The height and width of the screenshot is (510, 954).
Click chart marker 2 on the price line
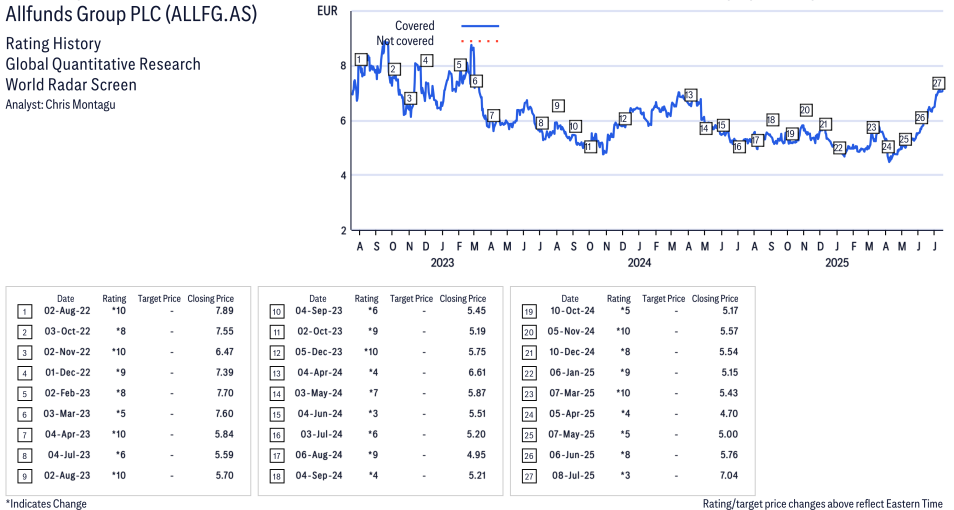coord(394,69)
